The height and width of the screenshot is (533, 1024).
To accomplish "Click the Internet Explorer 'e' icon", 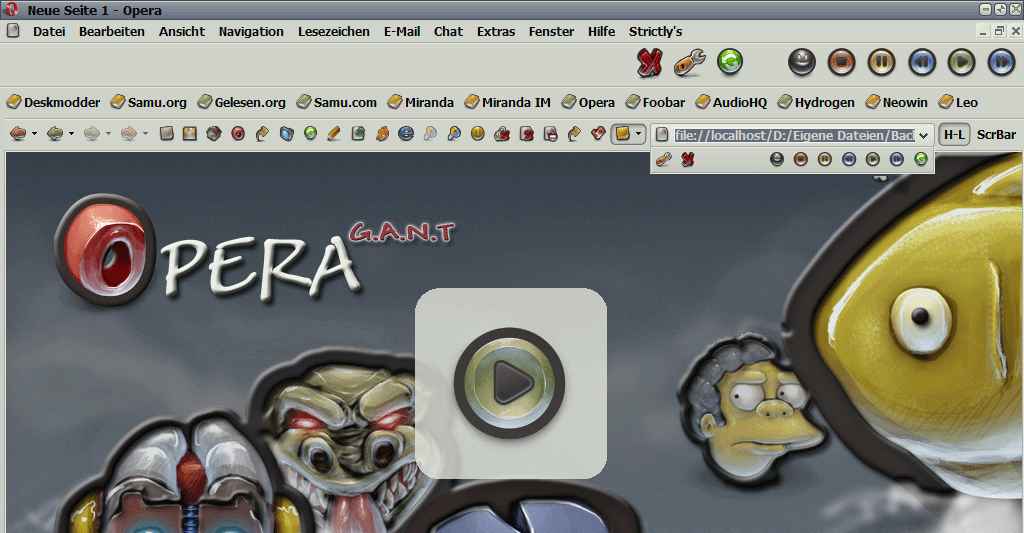I will (406, 134).
